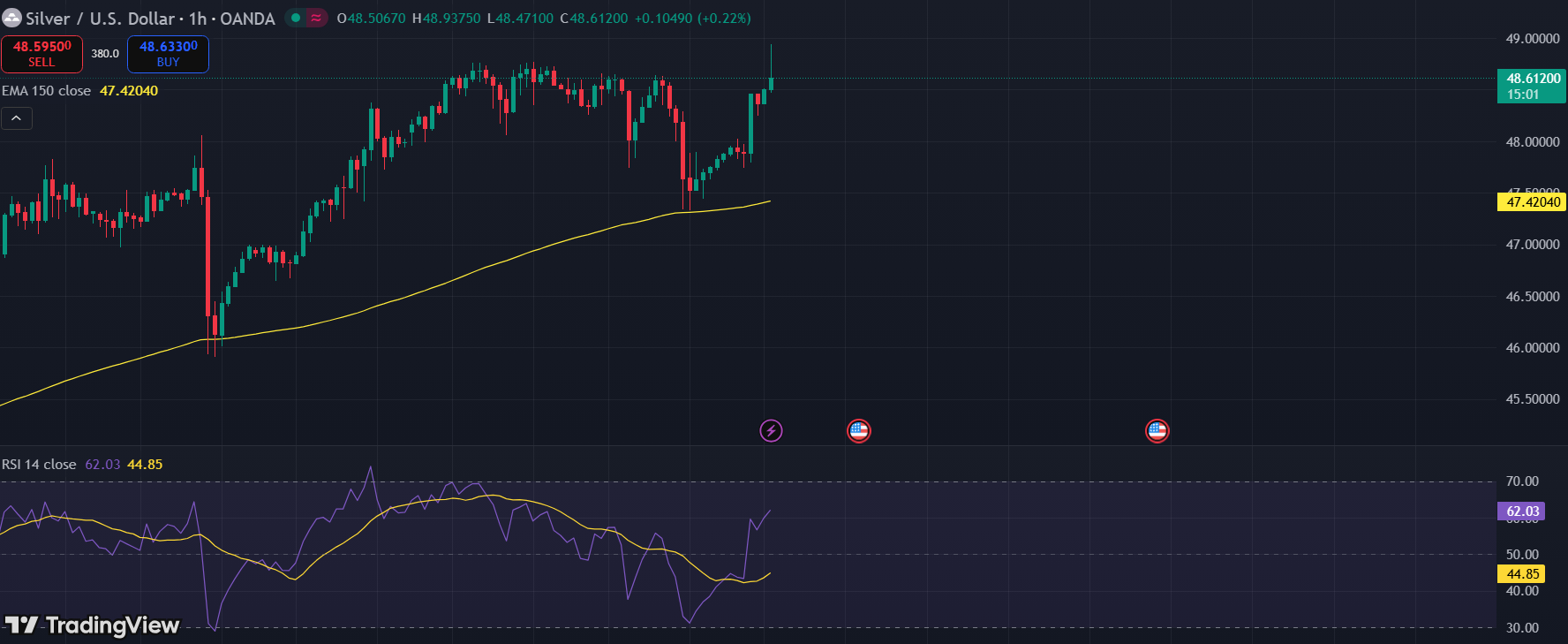Select the EMA 150 close indicator legend
Screen dimensions: 1568x644
tap(46, 91)
